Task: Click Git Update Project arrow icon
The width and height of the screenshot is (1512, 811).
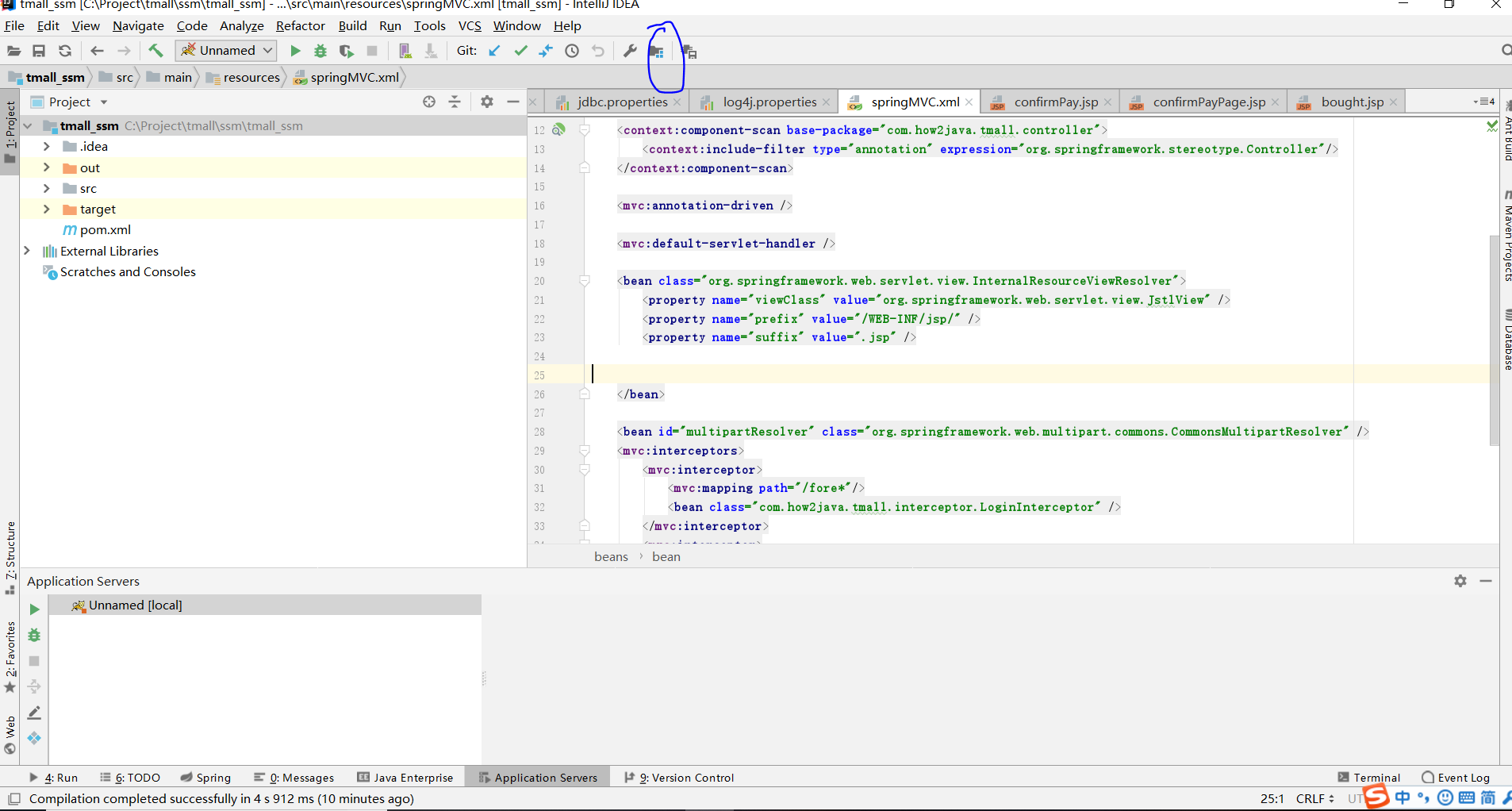Action: [x=494, y=51]
